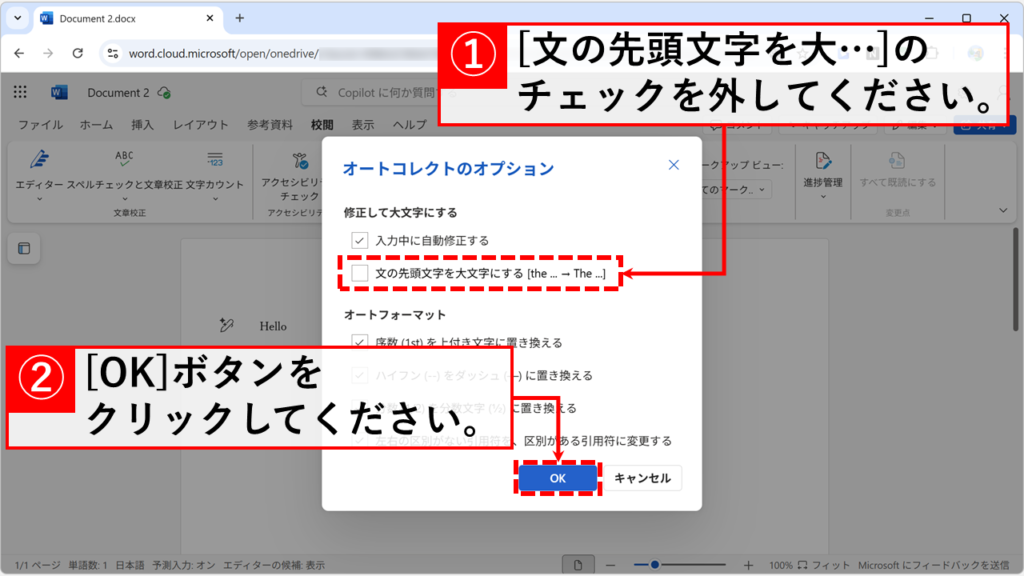This screenshot has height=576, width=1024.
Task: Click the cloud saved status icon
Action: coord(164,93)
